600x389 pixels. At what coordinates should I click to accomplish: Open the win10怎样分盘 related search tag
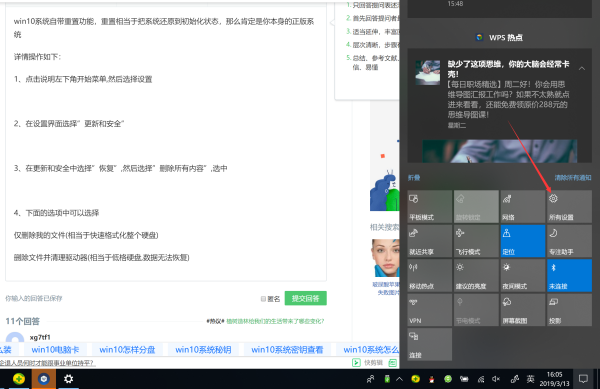tap(127, 350)
